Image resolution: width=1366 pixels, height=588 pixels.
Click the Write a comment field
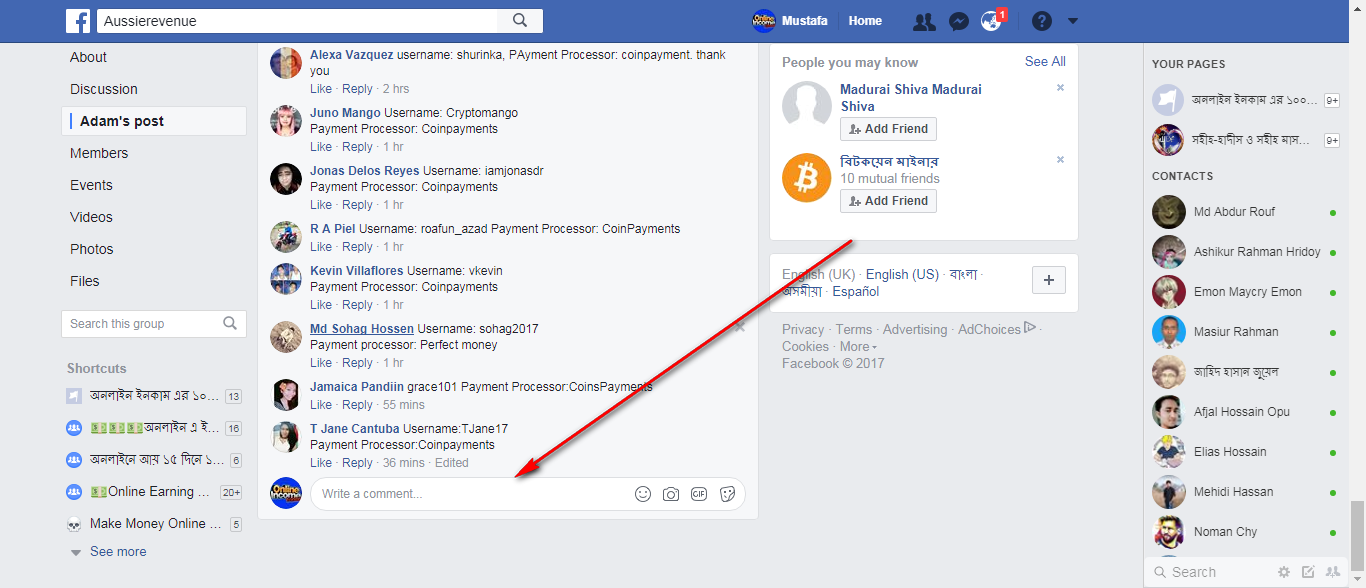(470, 494)
